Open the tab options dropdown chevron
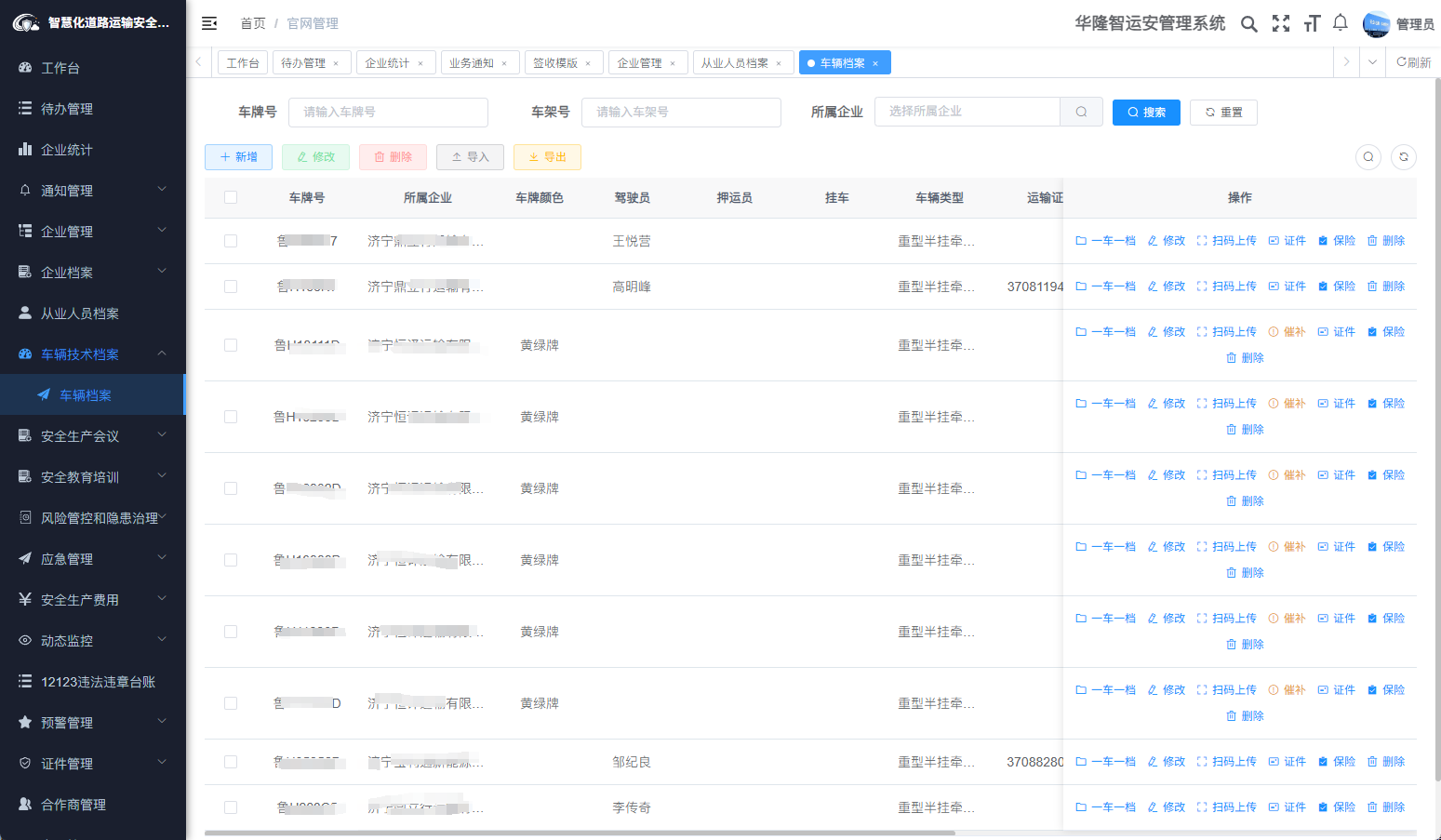Viewport: 1441px width, 840px height. [x=1372, y=62]
